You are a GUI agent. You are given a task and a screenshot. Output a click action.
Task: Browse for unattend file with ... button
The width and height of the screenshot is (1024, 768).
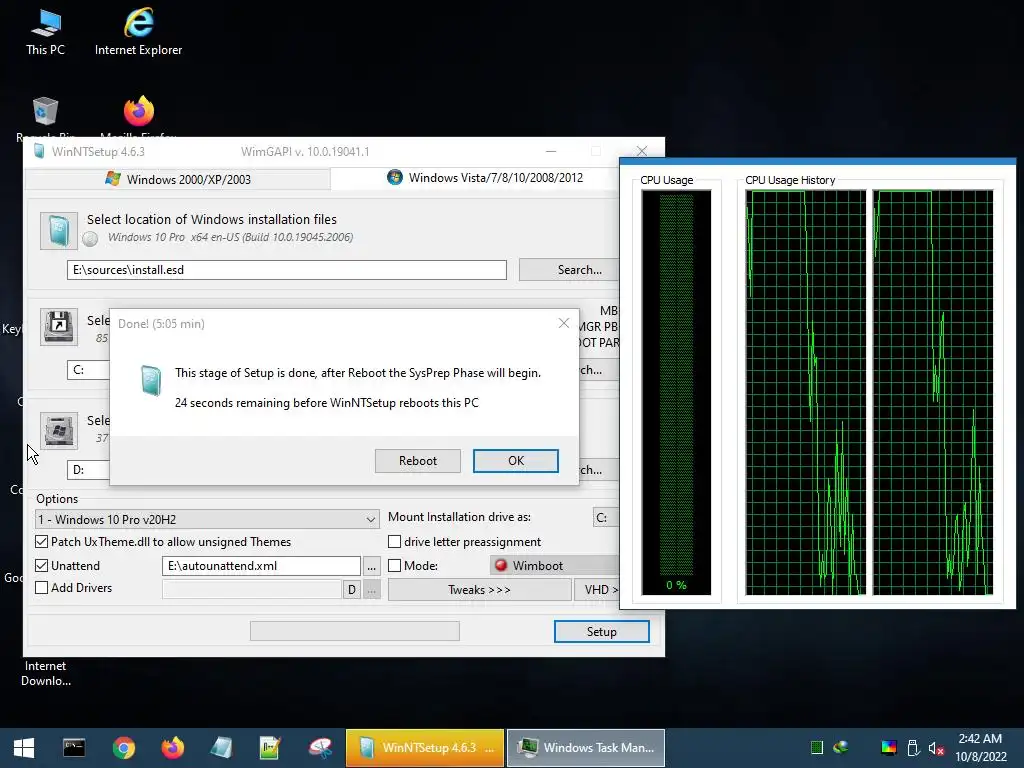(x=372, y=566)
